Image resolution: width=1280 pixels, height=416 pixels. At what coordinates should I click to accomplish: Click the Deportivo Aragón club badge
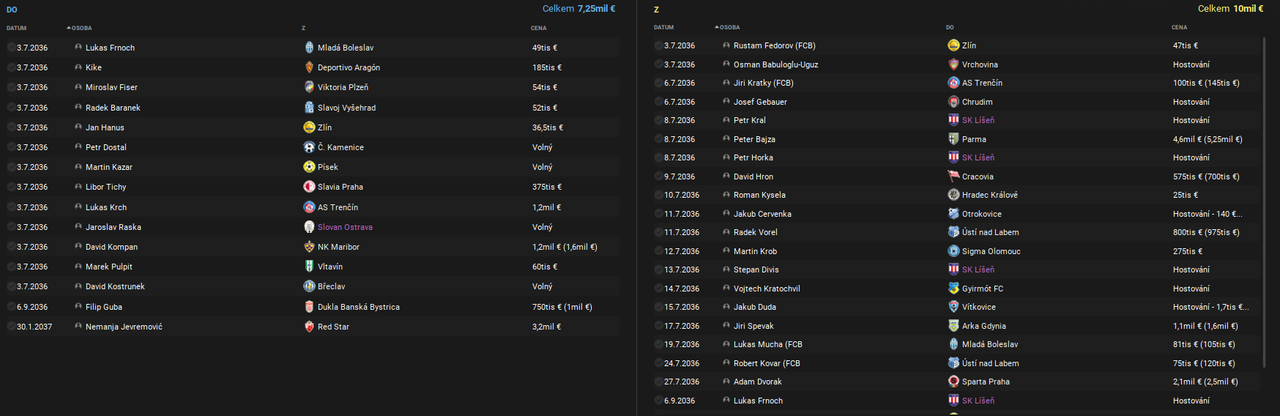(309, 67)
